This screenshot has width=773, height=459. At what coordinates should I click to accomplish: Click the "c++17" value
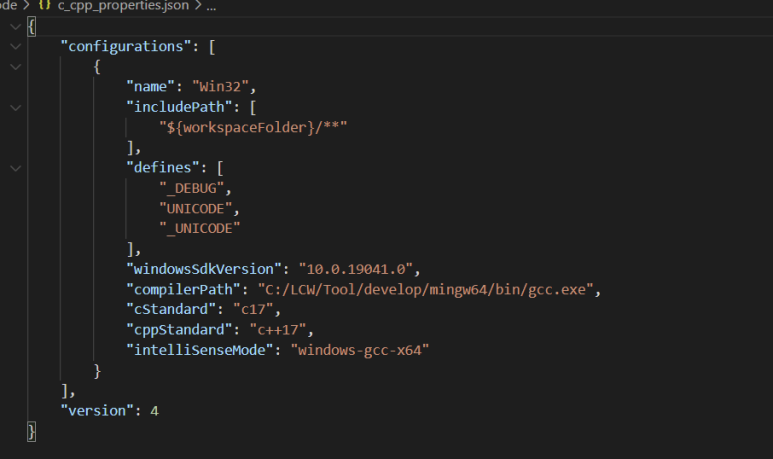click(x=278, y=330)
